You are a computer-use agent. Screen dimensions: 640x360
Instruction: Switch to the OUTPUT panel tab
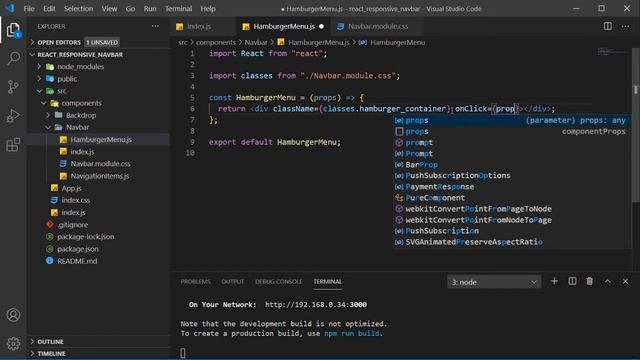pyautogui.click(x=233, y=282)
